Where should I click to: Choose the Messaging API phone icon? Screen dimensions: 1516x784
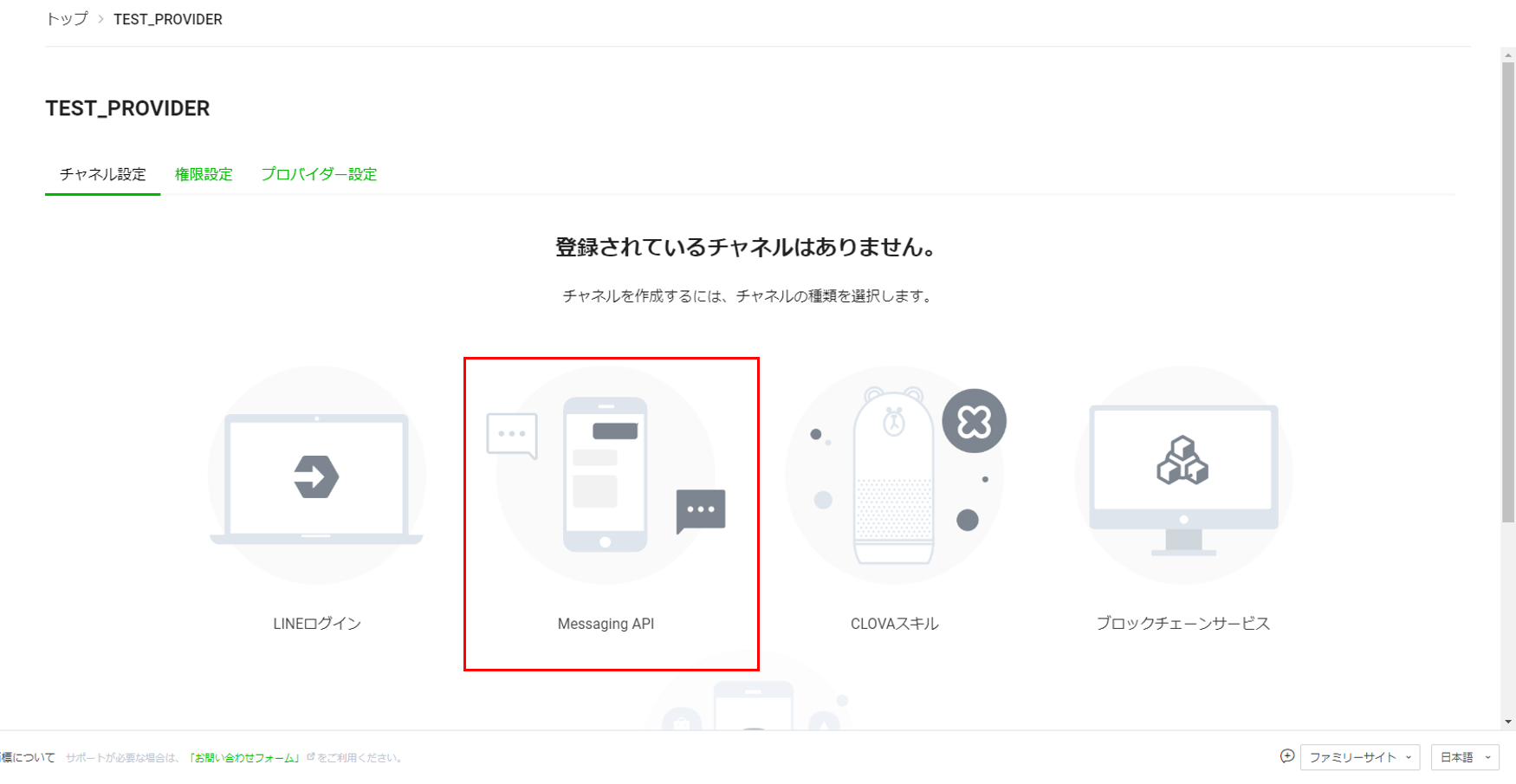606,475
